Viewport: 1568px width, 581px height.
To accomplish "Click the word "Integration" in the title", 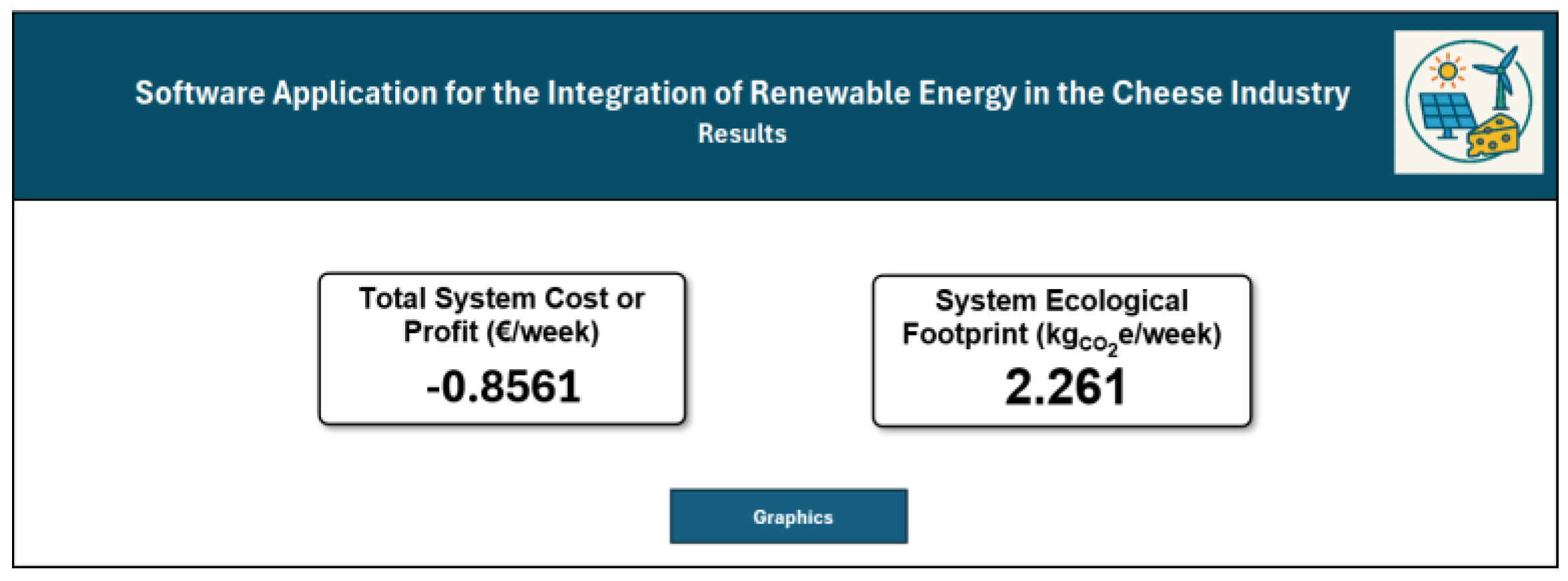I will click(627, 93).
